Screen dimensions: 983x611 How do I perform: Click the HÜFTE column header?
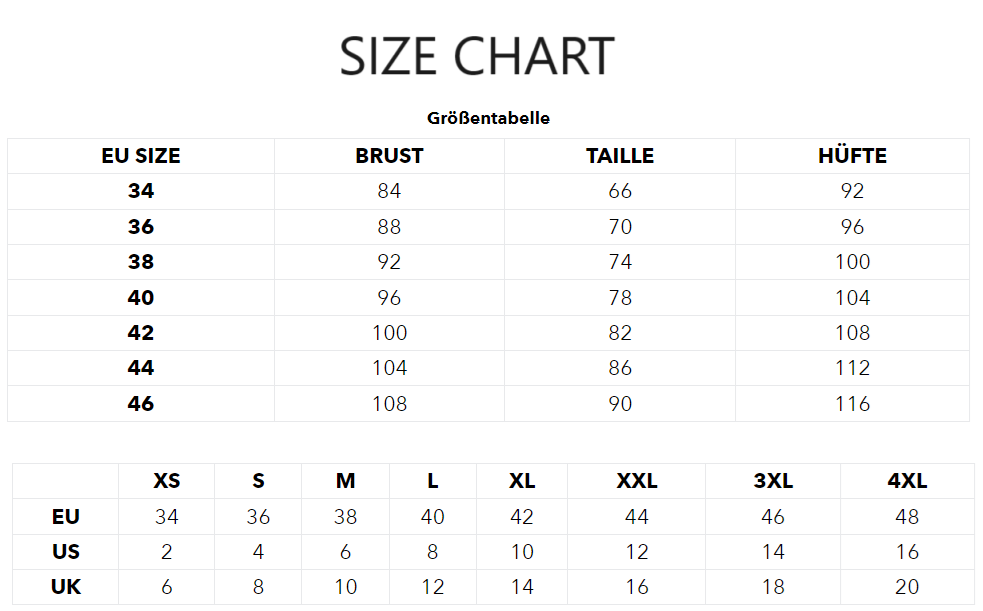(852, 156)
